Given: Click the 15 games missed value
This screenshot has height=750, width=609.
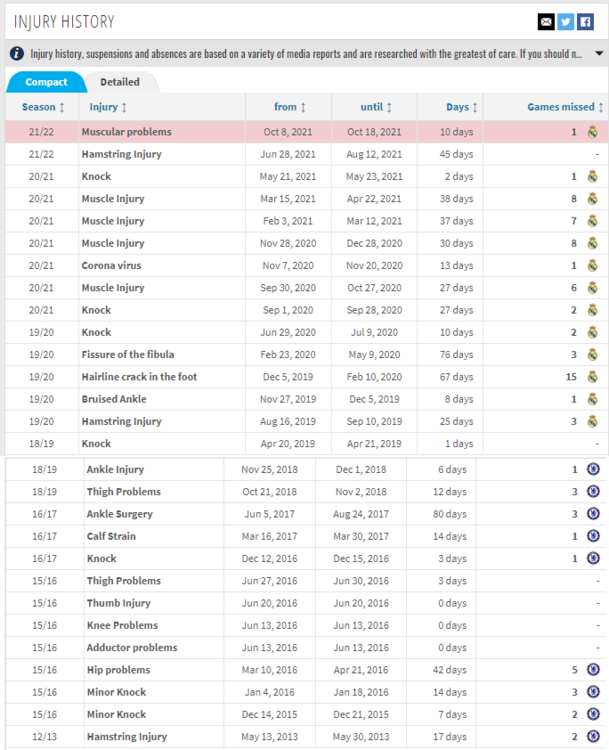Looking at the screenshot, I should pos(571,377).
